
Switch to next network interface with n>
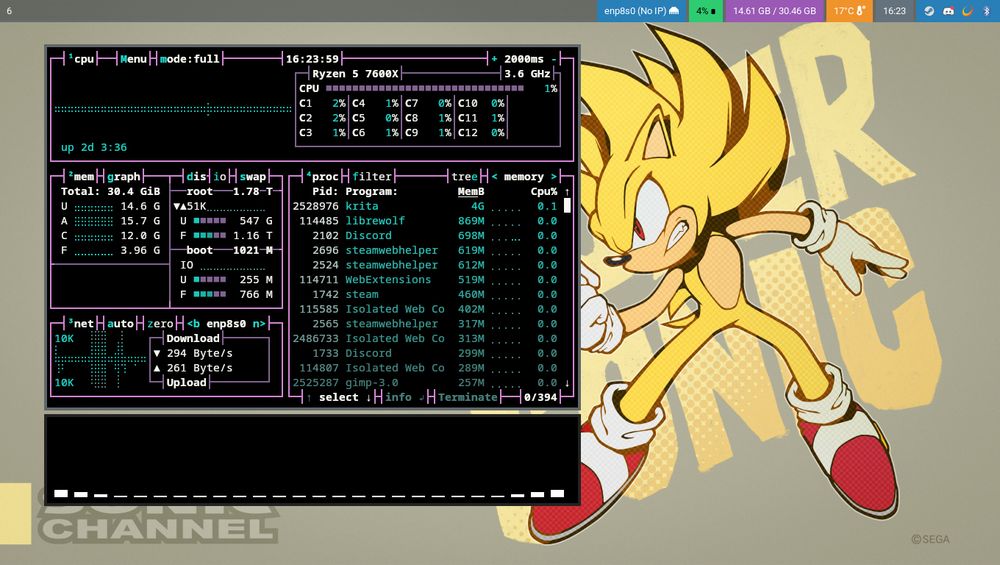[259, 323]
